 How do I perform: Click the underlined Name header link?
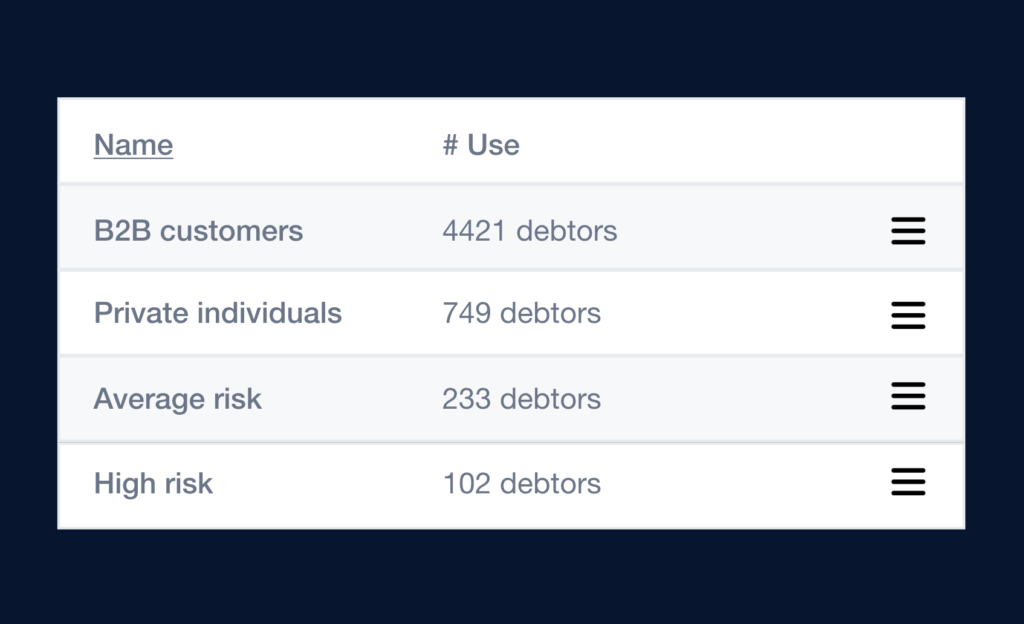(133, 145)
